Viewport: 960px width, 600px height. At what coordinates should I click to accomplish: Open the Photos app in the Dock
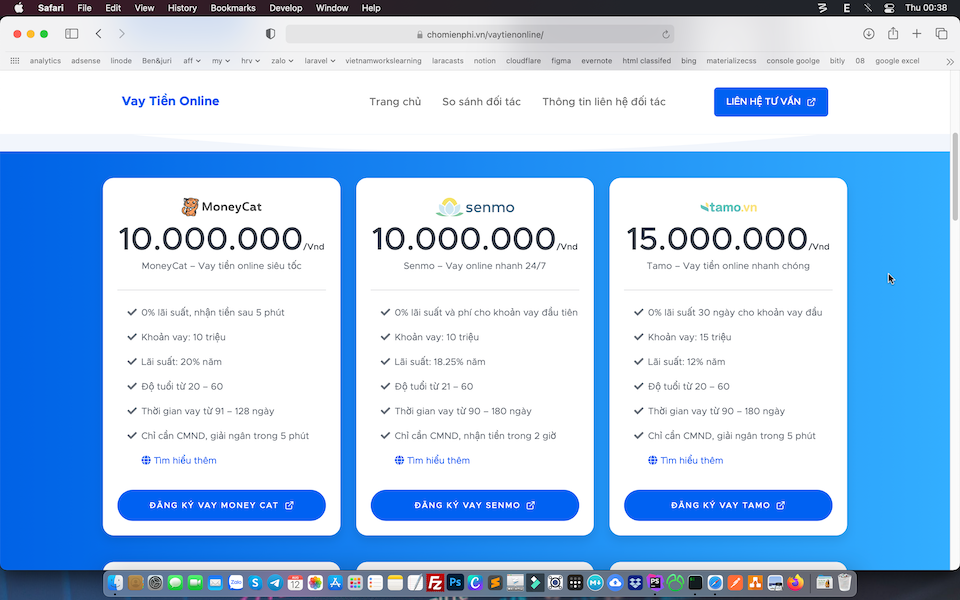tap(315, 583)
